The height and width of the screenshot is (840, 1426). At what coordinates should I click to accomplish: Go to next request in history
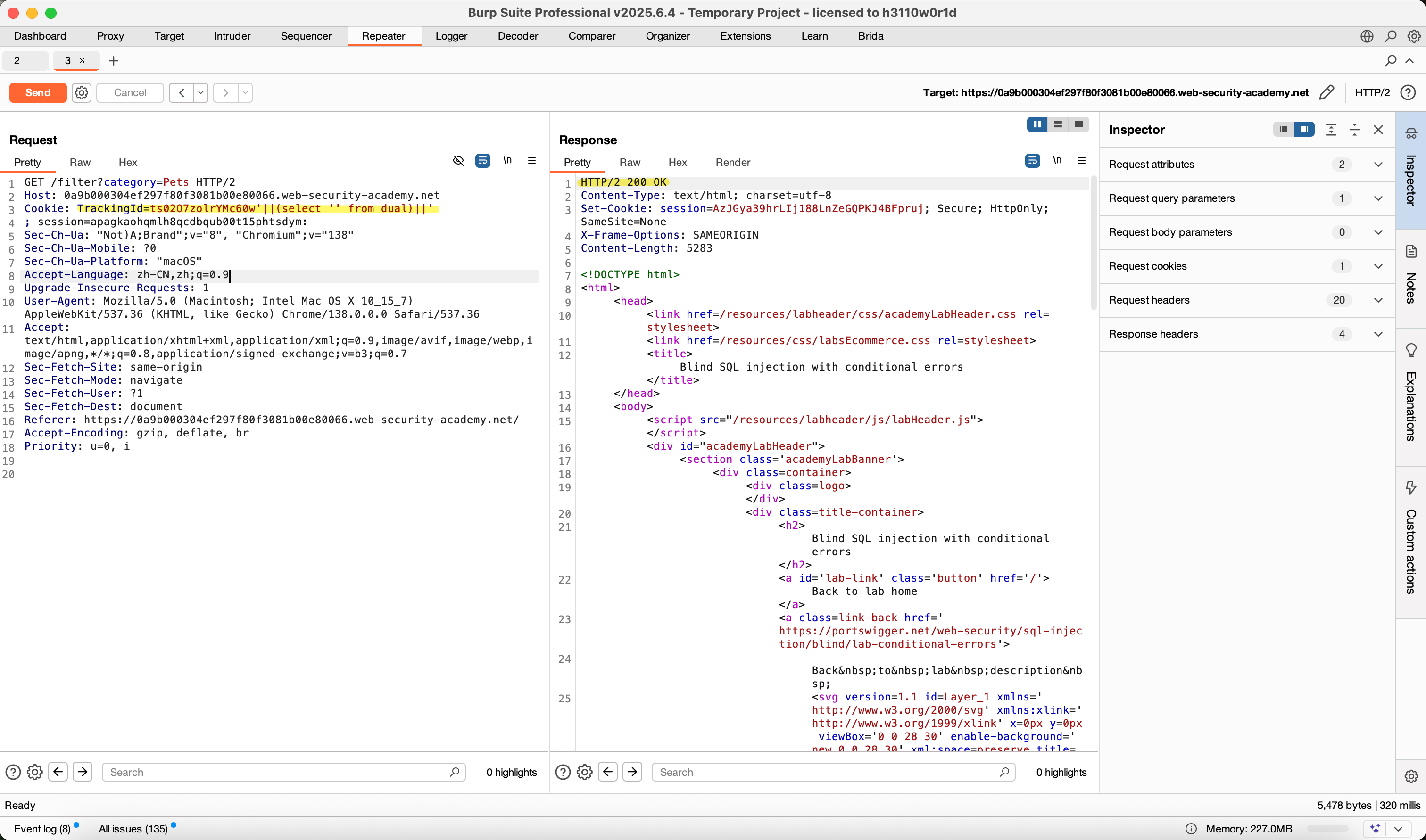[225, 92]
